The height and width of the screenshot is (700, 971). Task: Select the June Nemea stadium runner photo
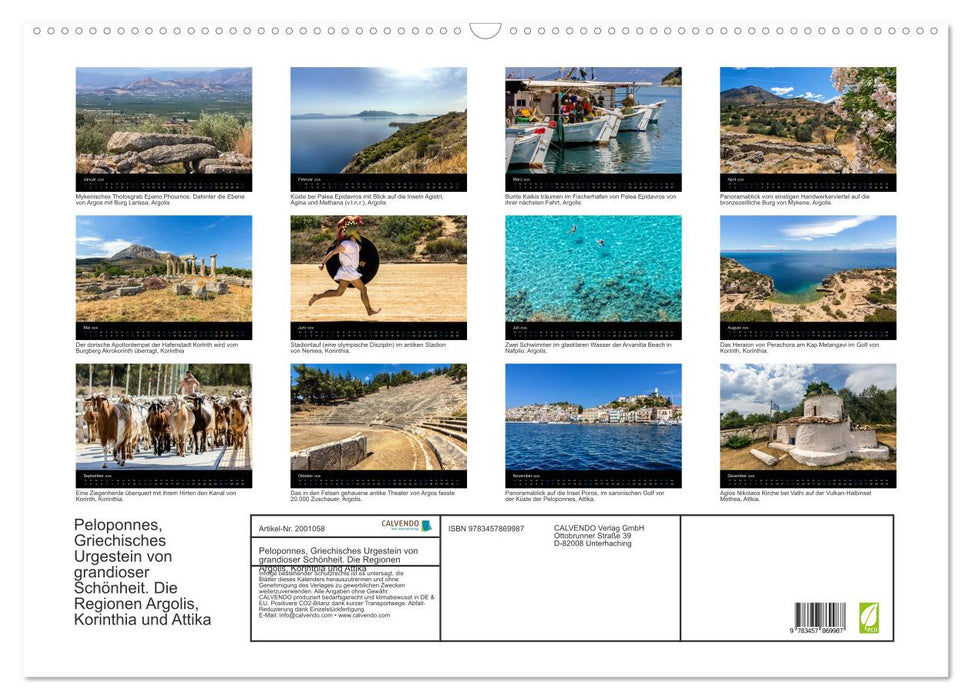(x=378, y=270)
